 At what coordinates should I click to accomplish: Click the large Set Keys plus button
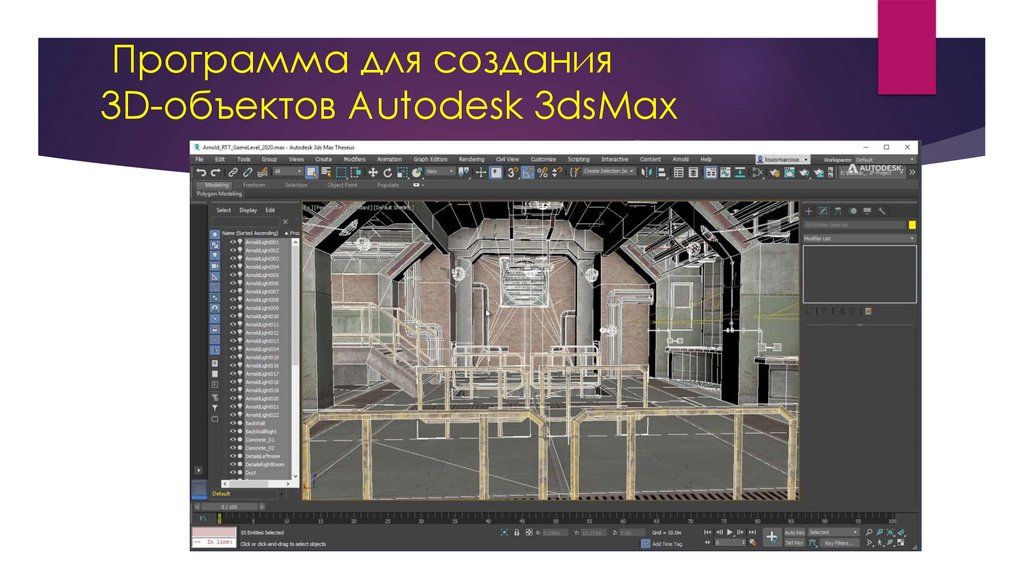click(x=771, y=537)
